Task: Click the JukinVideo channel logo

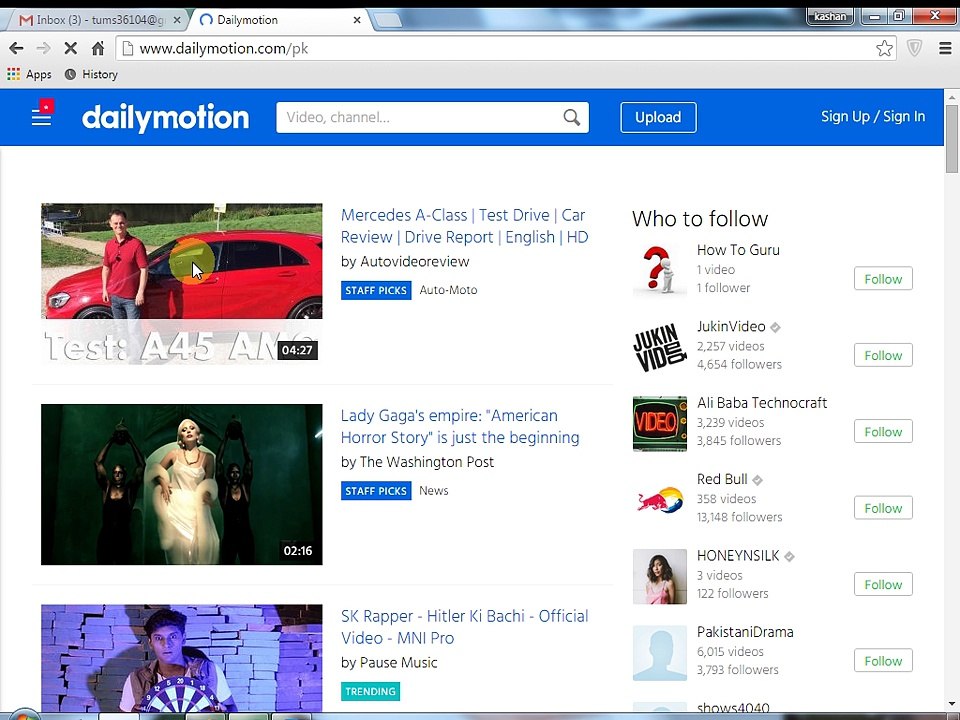Action: [x=659, y=347]
